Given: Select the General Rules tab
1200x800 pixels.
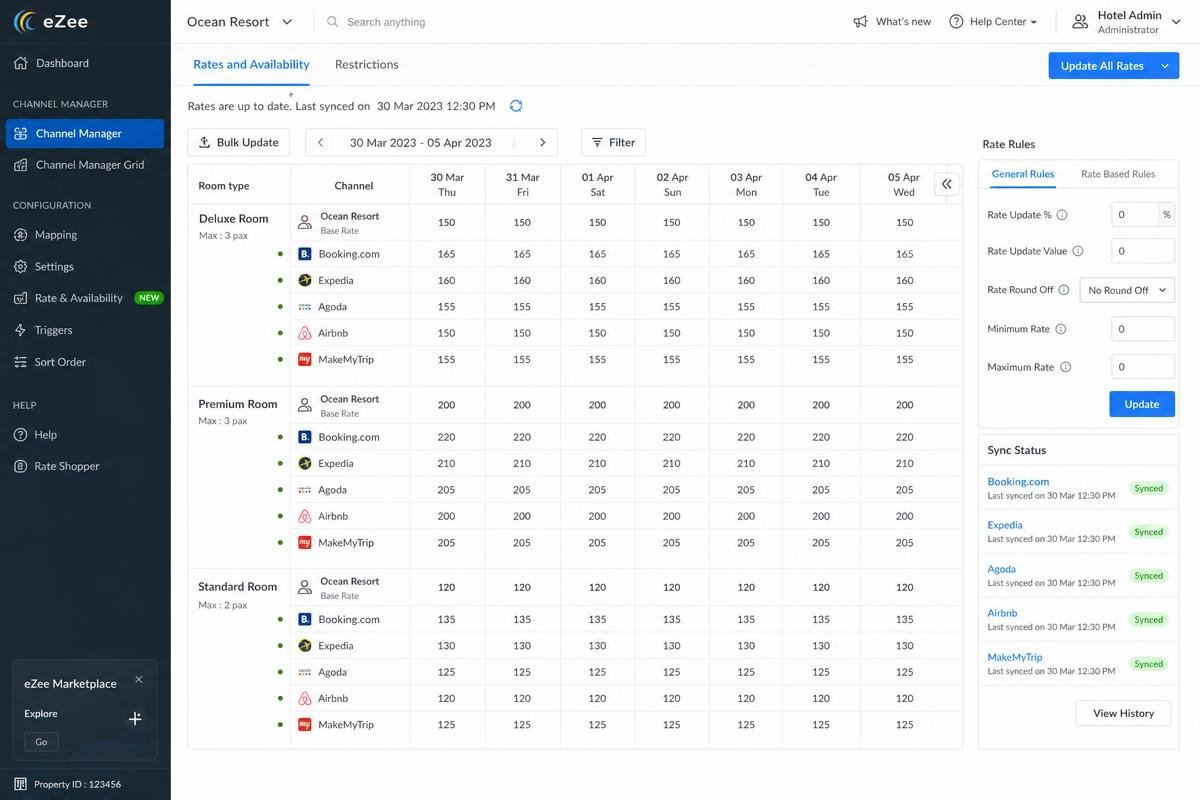Looking at the screenshot, I should pos(1023,174).
